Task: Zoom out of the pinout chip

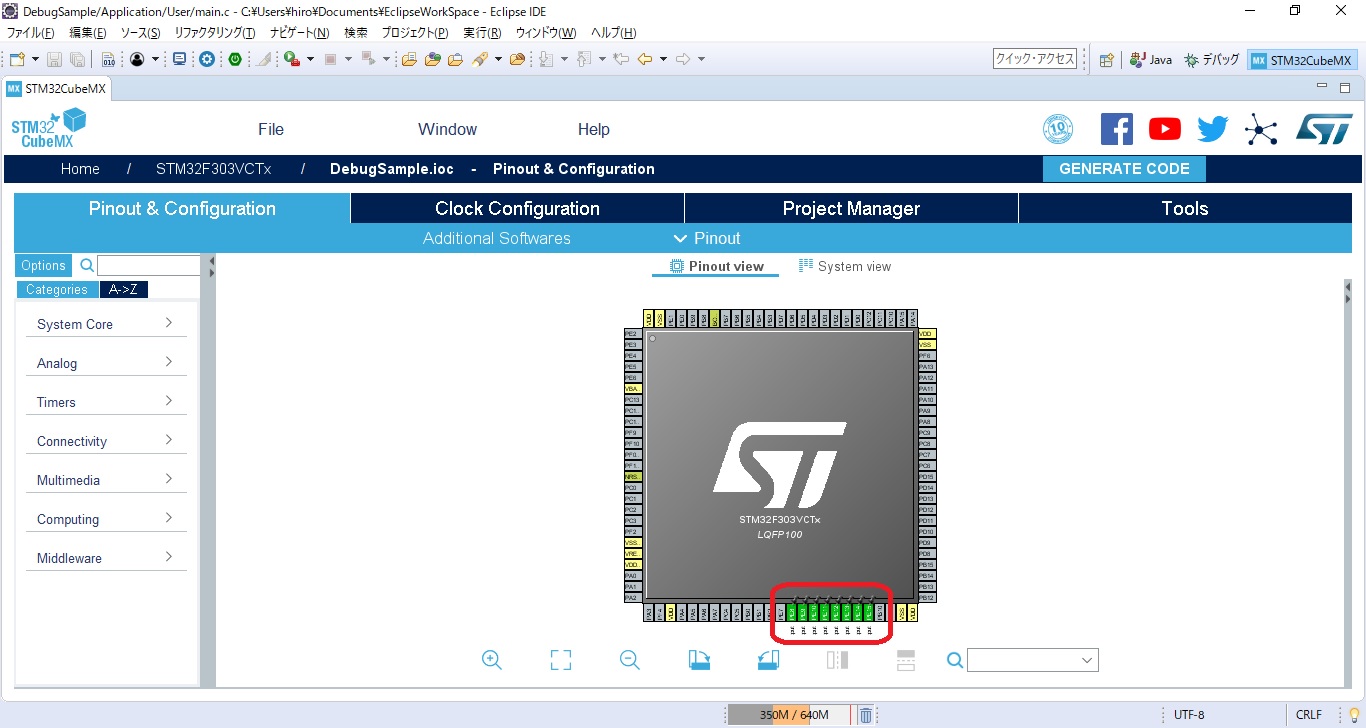Action: (x=630, y=660)
